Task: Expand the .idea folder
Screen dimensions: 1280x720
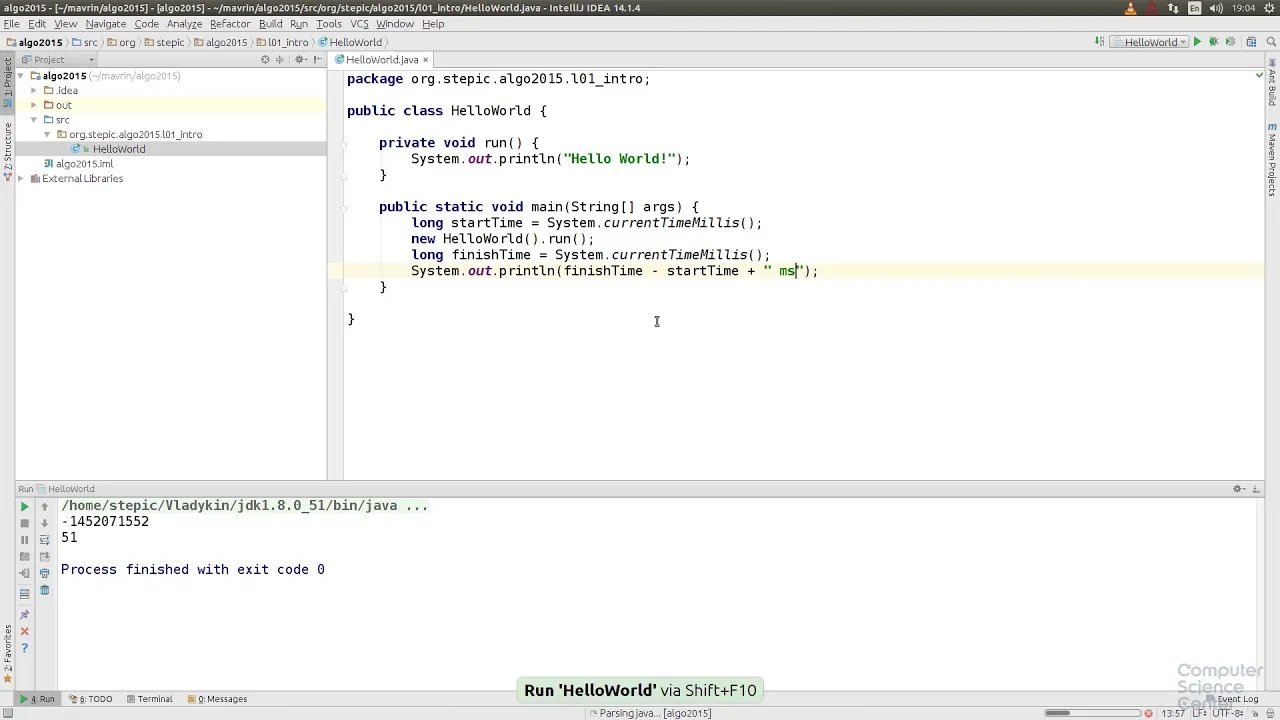Action: pyautogui.click(x=33, y=91)
